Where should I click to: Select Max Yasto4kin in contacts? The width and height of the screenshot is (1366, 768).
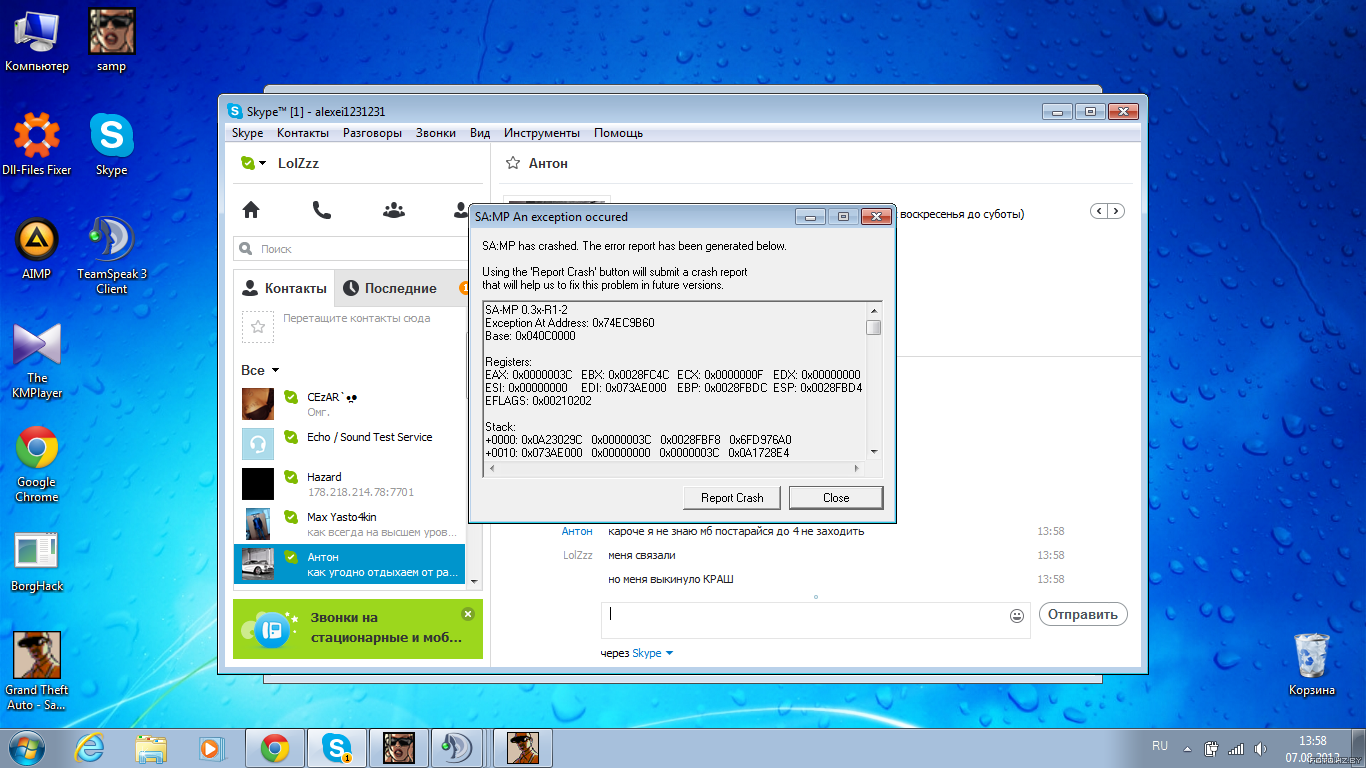(349, 524)
